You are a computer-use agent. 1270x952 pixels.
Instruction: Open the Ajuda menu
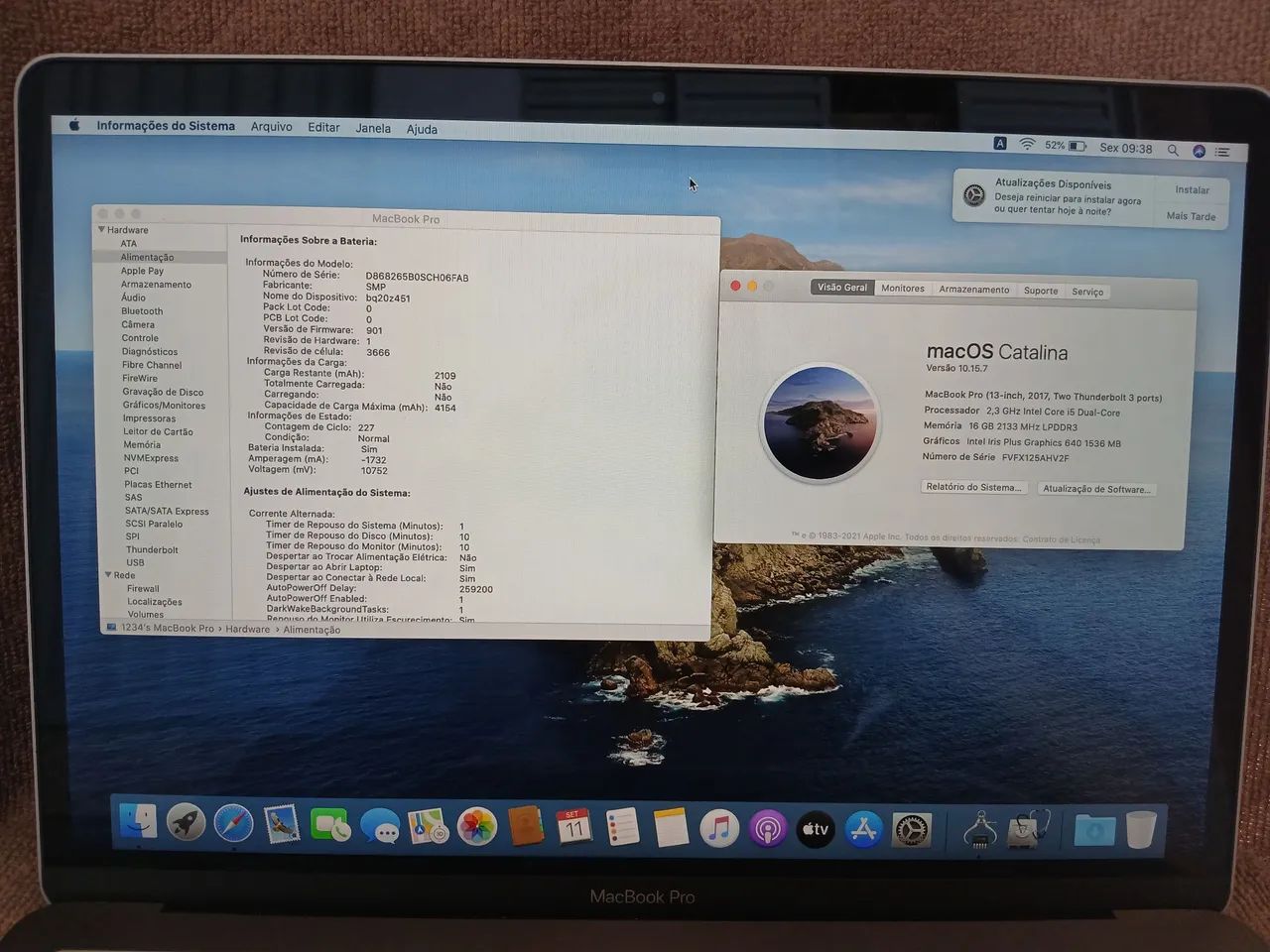(x=422, y=129)
